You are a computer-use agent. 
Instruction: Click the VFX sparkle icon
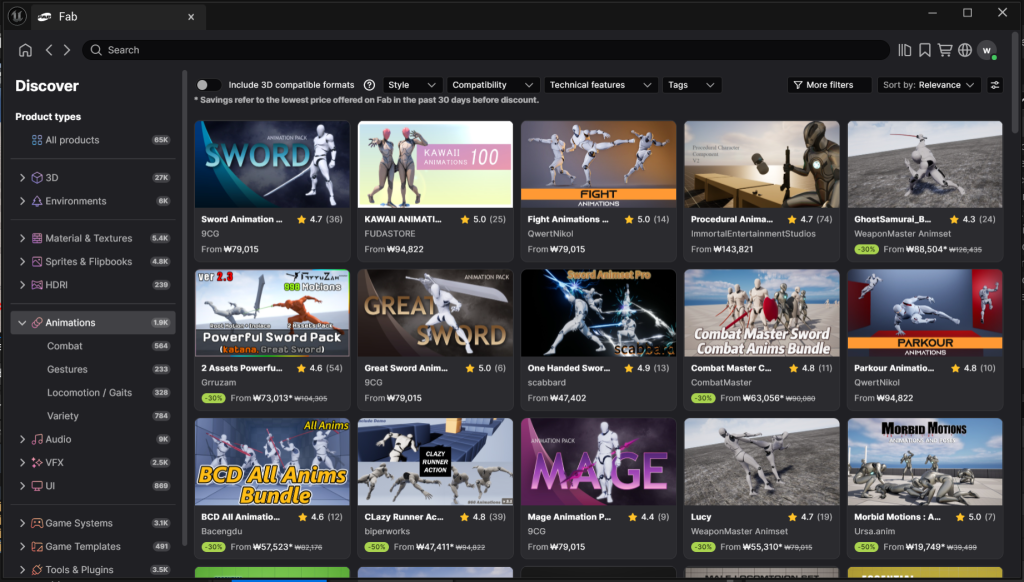37,462
